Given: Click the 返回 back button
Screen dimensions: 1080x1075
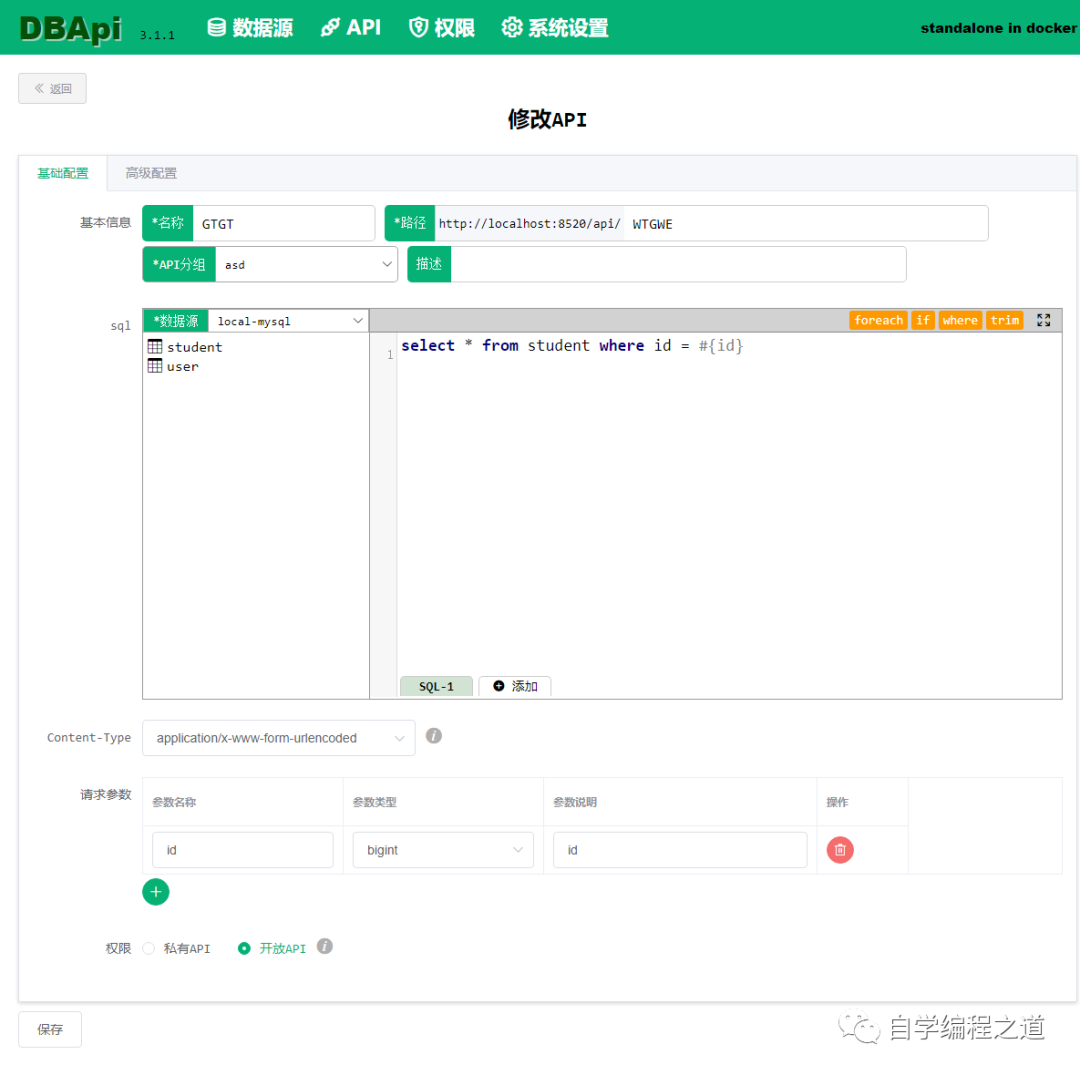Looking at the screenshot, I should click(x=52, y=88).
